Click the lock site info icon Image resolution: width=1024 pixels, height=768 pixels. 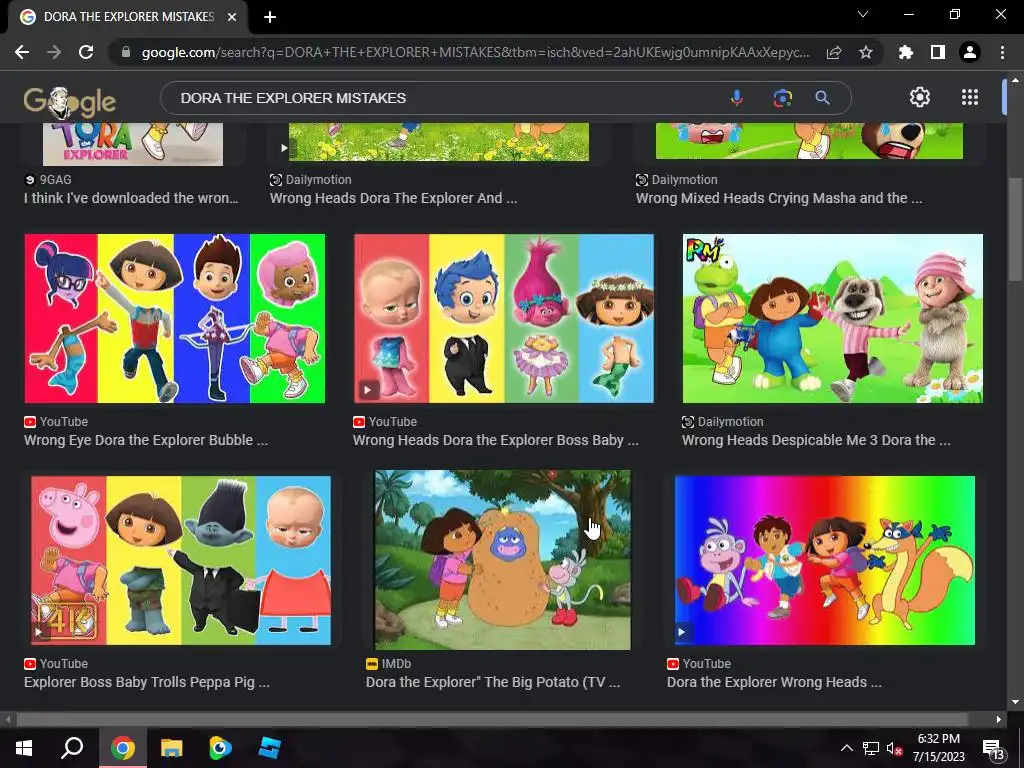(126, 52)
